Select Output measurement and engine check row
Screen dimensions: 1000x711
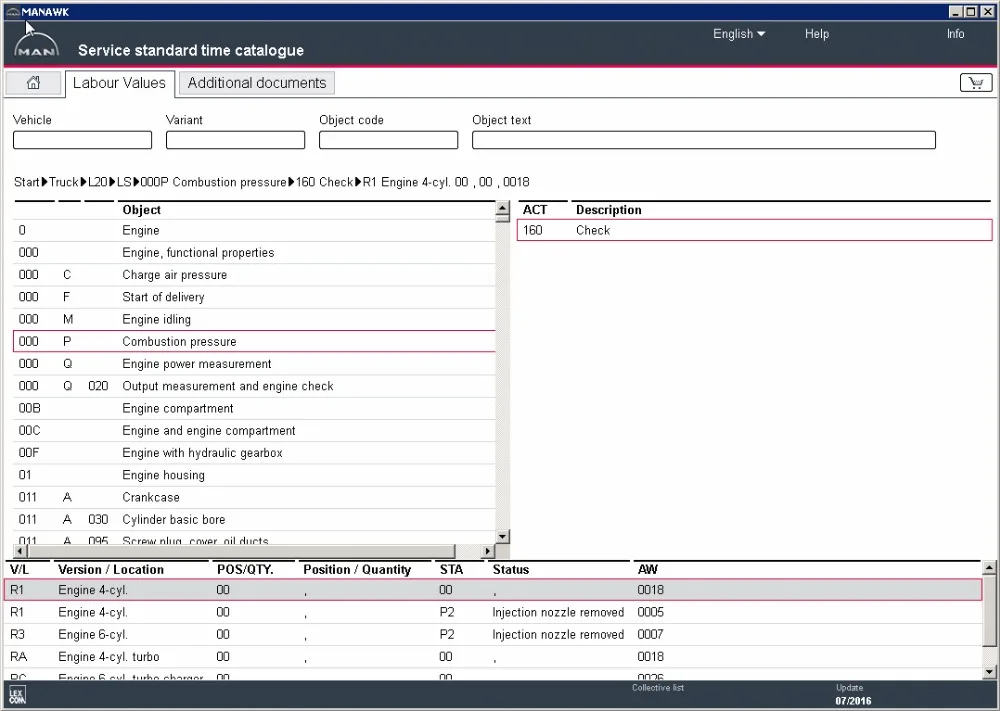[254, 386]
